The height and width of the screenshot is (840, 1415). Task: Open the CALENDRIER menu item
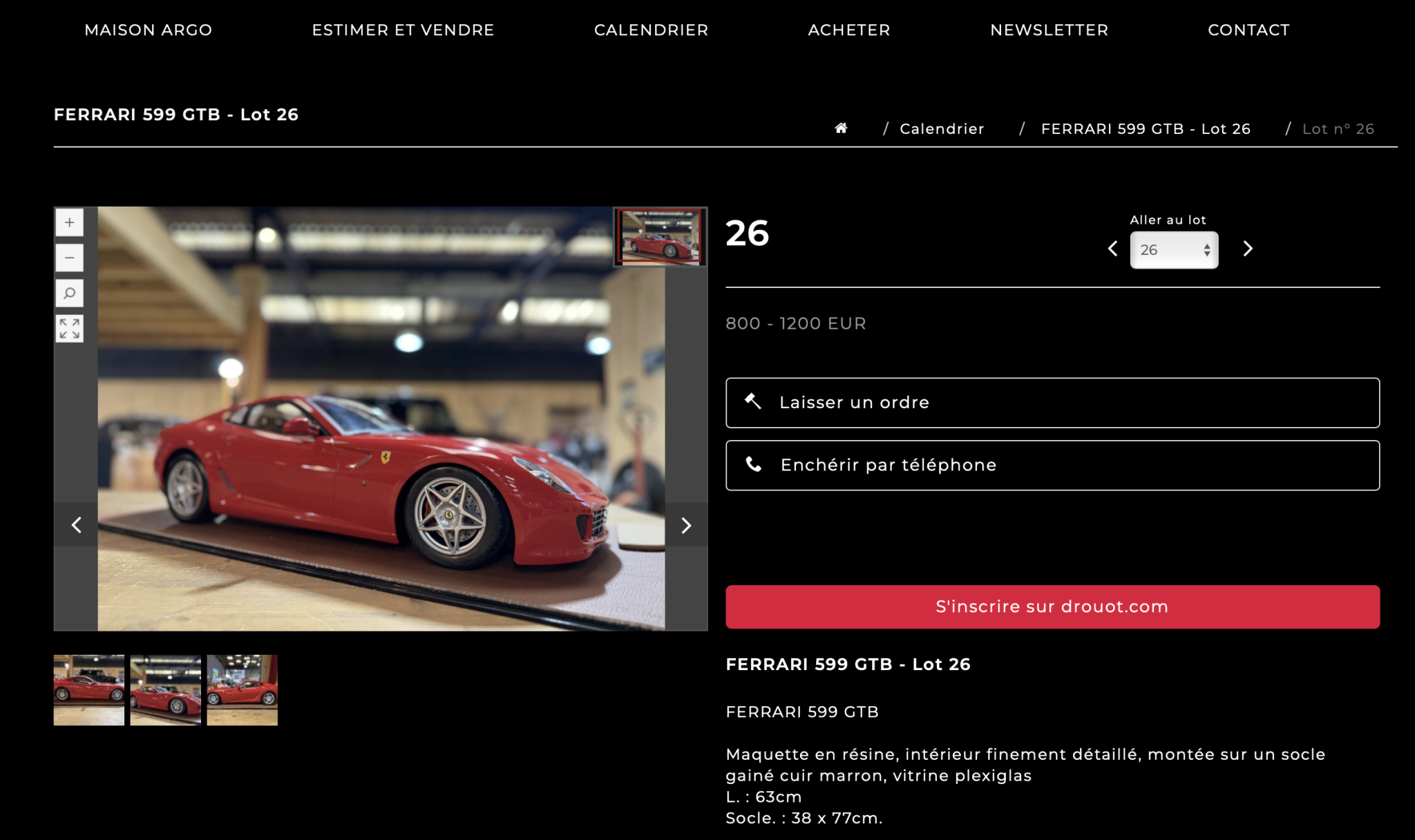pyautogui.click(x=651, y=30)
